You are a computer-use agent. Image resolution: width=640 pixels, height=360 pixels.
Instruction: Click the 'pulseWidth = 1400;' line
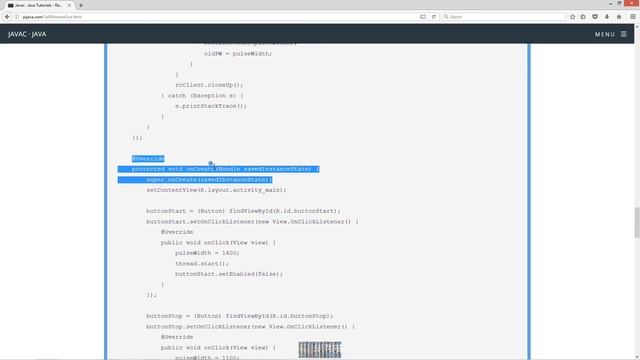(207, 253)
